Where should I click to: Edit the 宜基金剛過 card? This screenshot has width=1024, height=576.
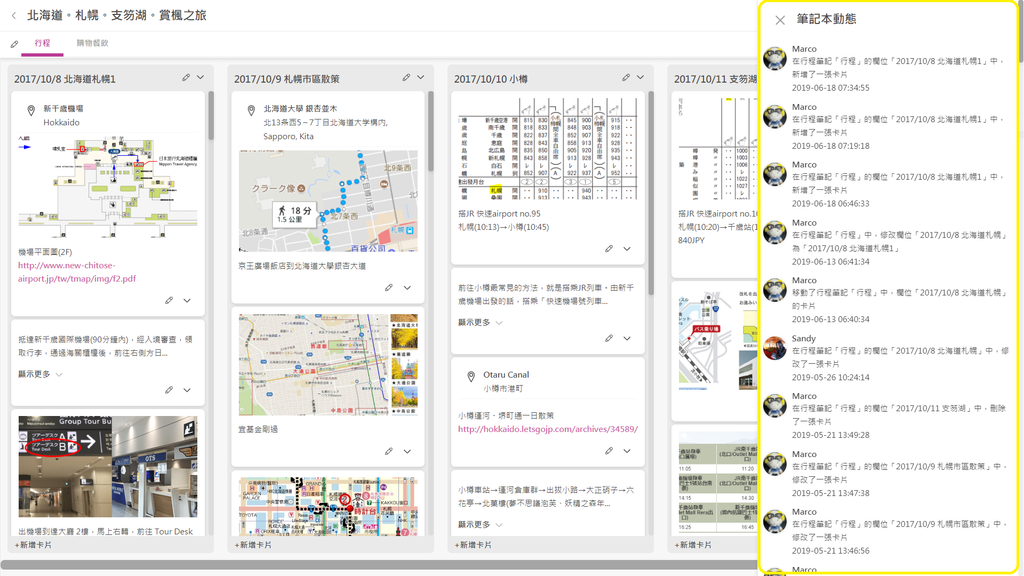click(x=389, y=451)
